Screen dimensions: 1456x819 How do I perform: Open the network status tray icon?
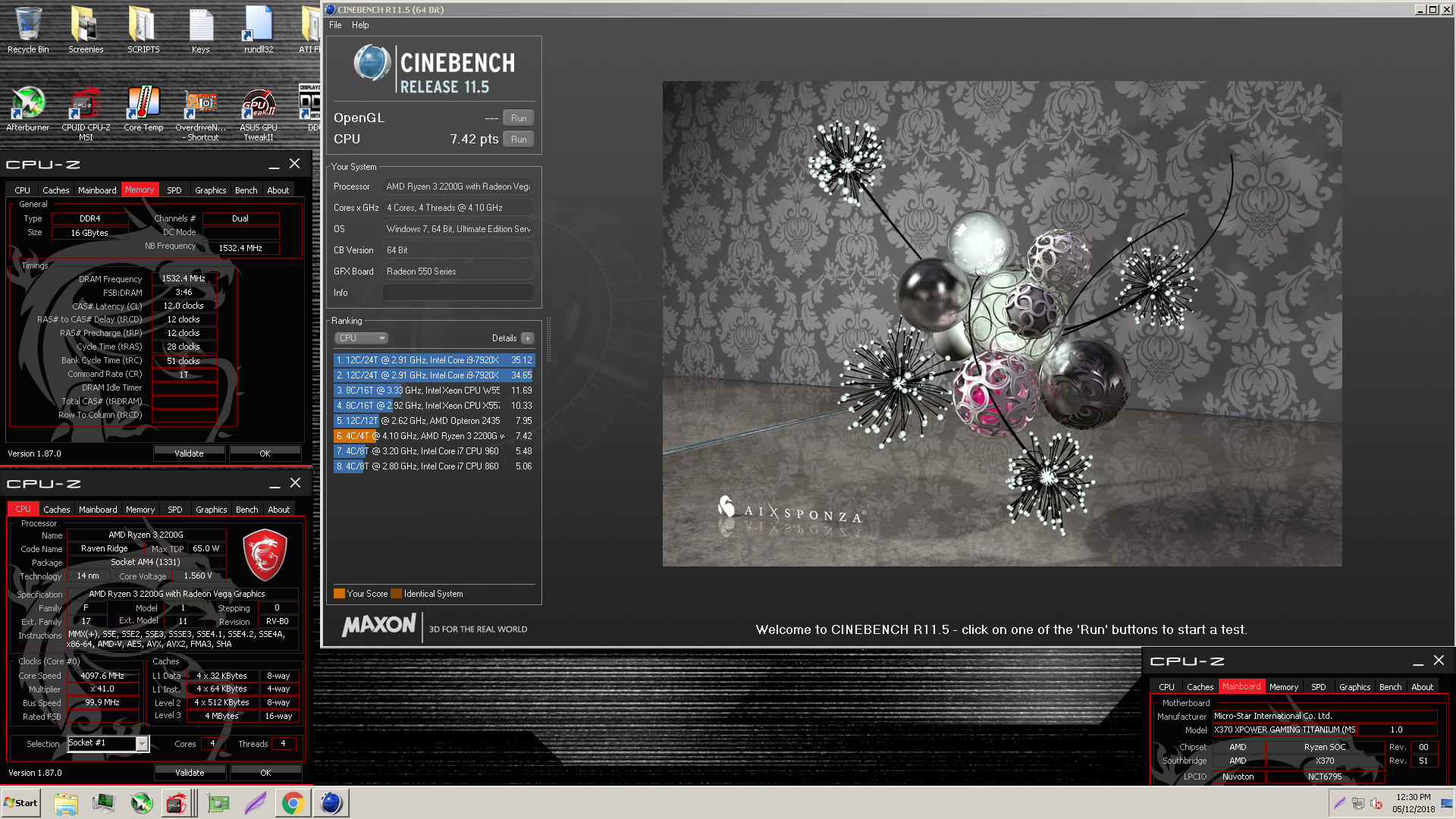coord(1358,803)
